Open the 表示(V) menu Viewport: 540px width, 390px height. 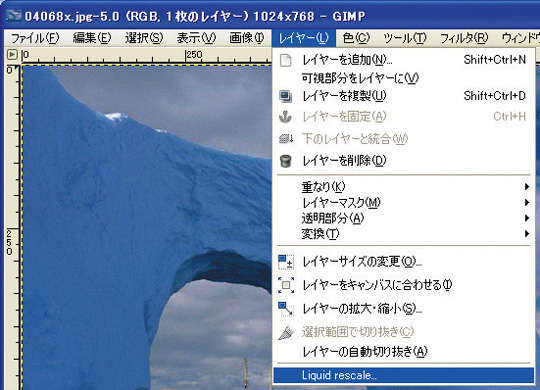196,38
